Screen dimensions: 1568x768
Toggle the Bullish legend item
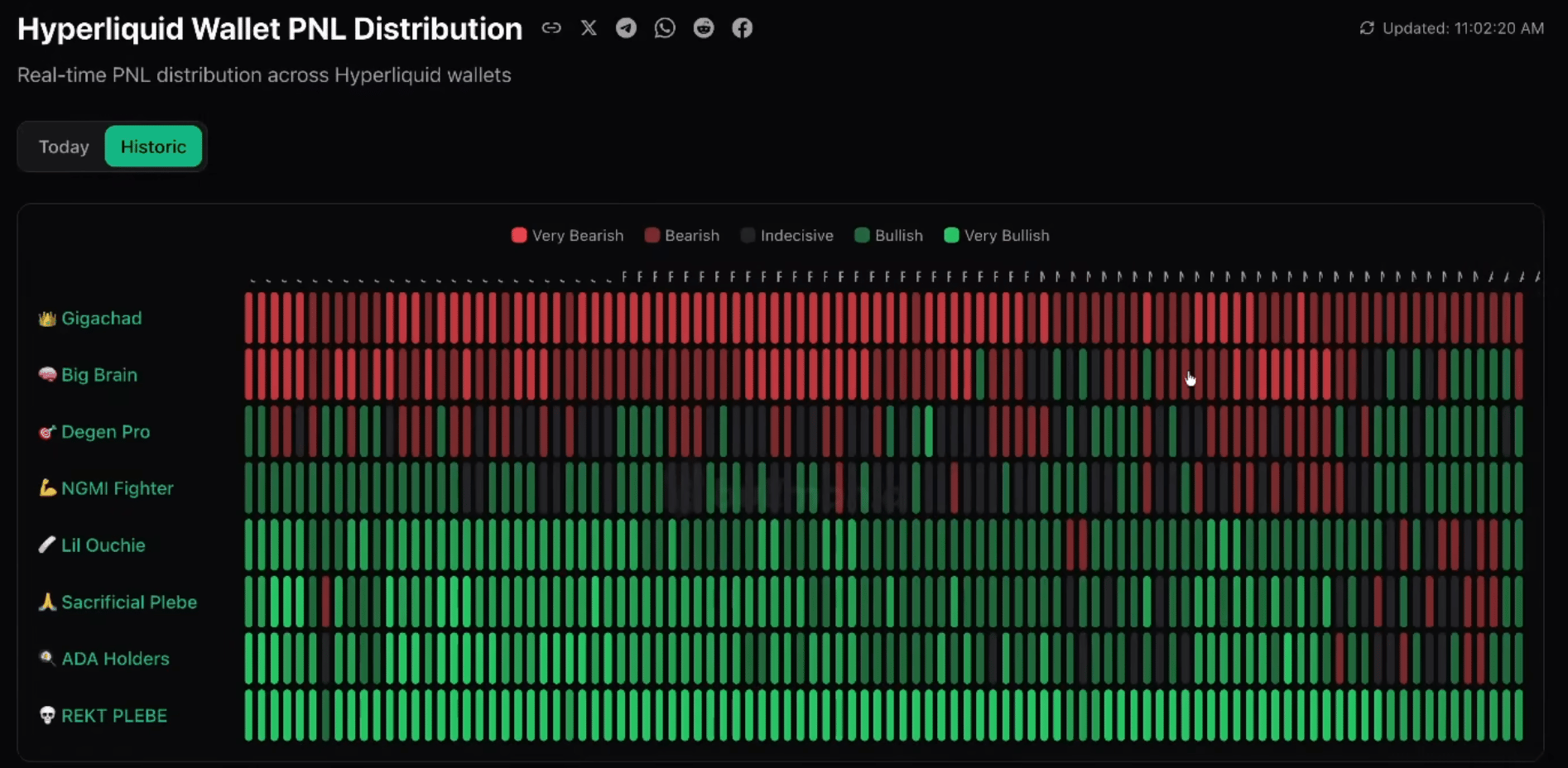[x=888, y=236]
